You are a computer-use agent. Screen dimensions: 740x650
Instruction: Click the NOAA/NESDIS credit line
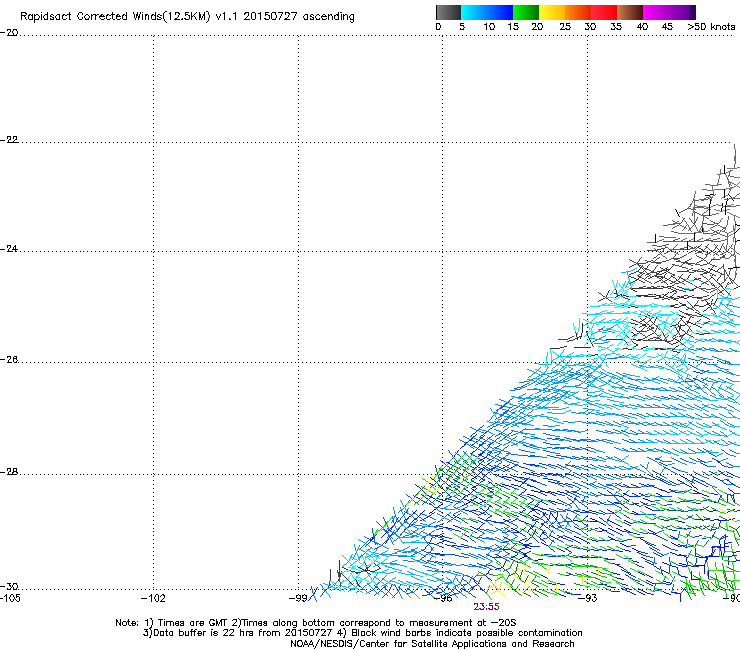tap(432, 644)
